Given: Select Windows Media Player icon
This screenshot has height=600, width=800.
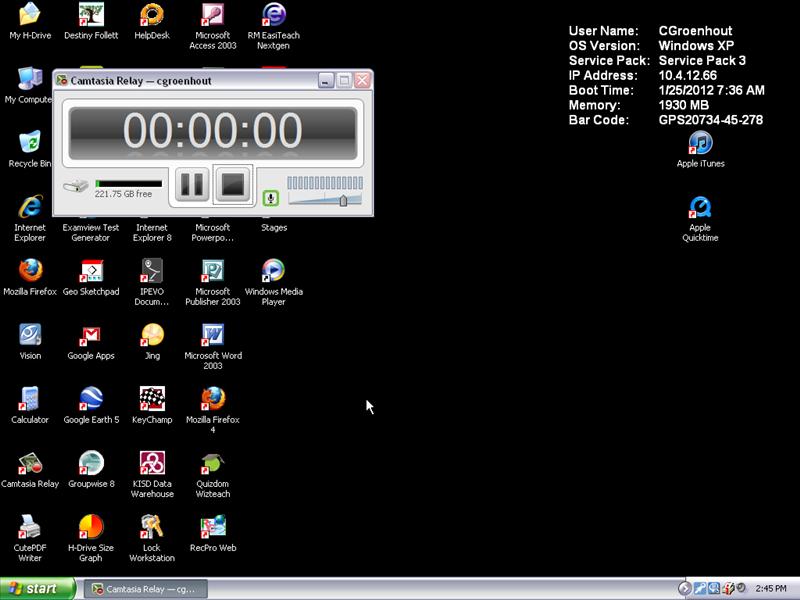Looking at the screenshot, I should pyautogui.click(x=274, y=282).
